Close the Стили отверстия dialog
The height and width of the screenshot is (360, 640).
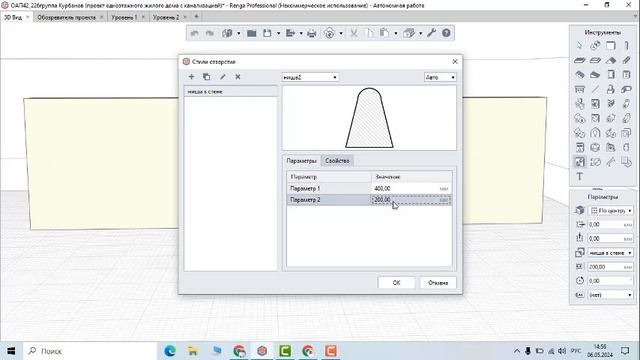pos(455,62)
